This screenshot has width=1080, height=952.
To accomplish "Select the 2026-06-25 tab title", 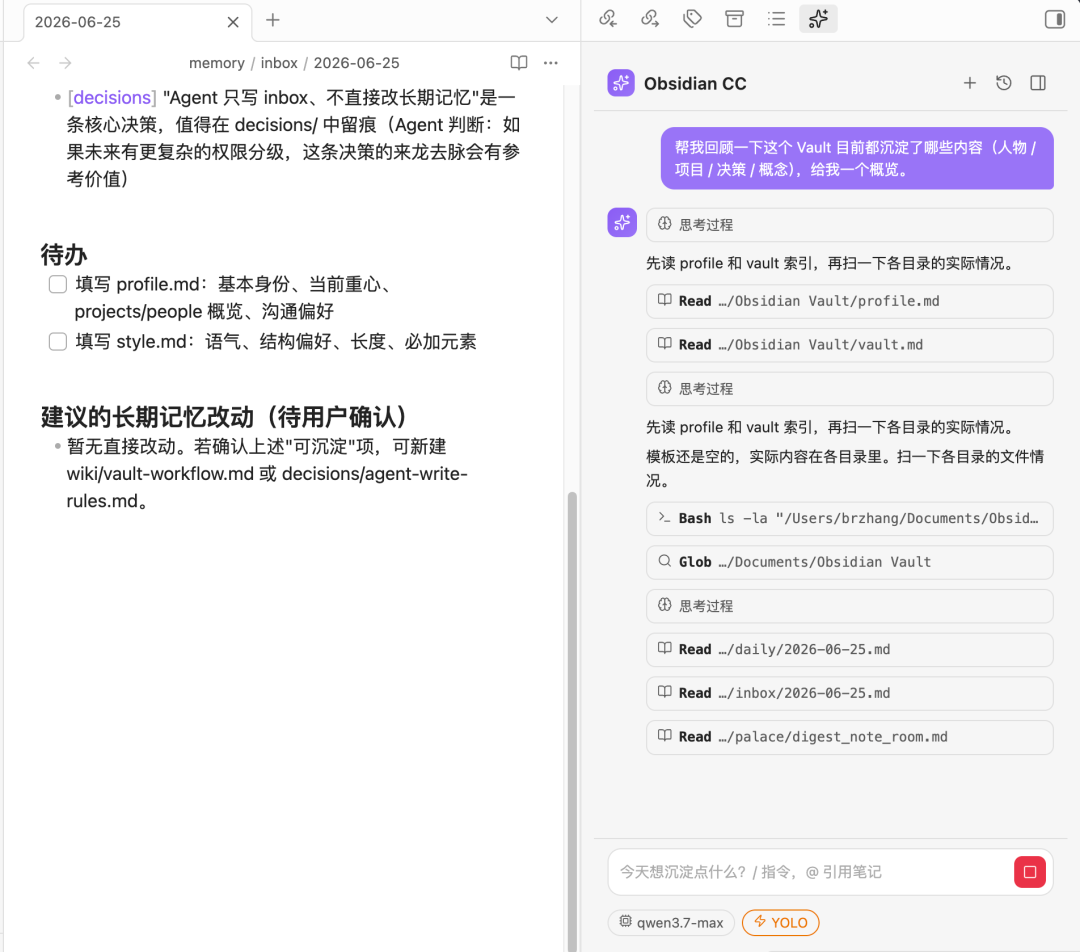I will click(78, 22).
